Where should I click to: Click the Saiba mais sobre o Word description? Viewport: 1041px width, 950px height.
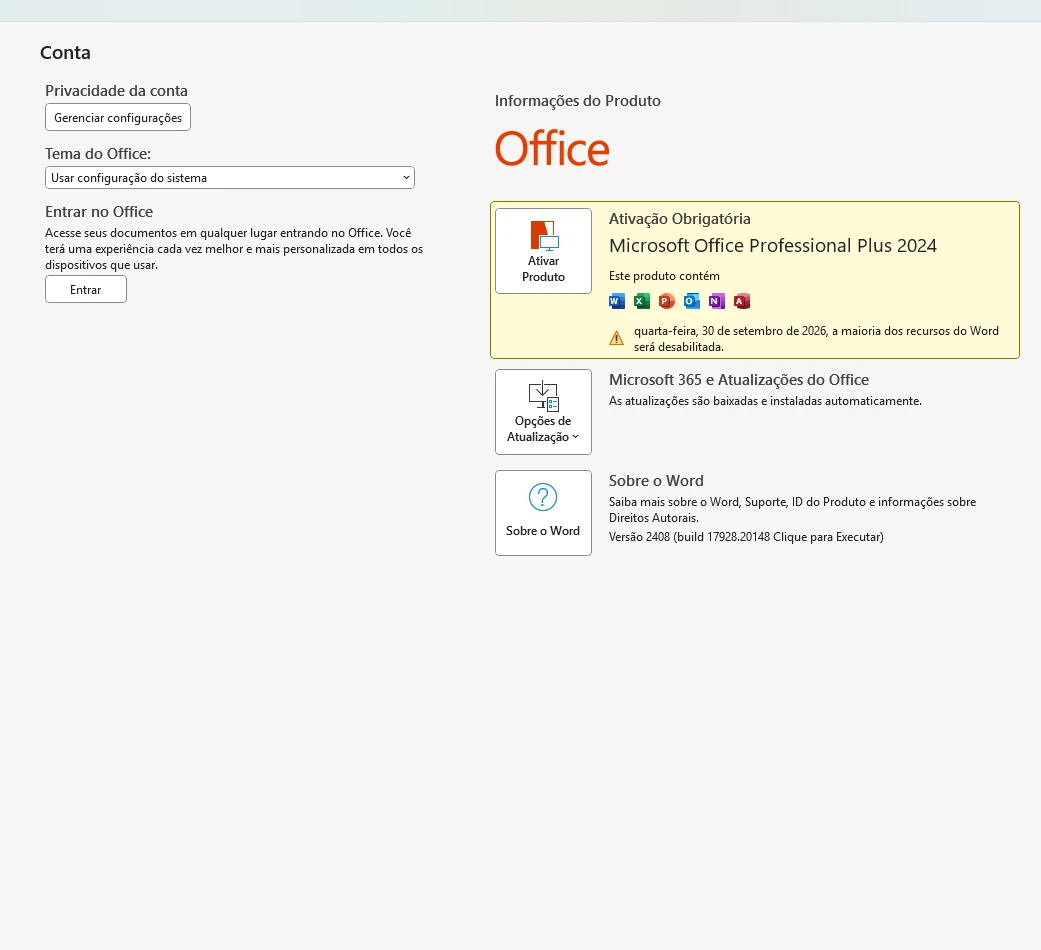tap(792, 510)
